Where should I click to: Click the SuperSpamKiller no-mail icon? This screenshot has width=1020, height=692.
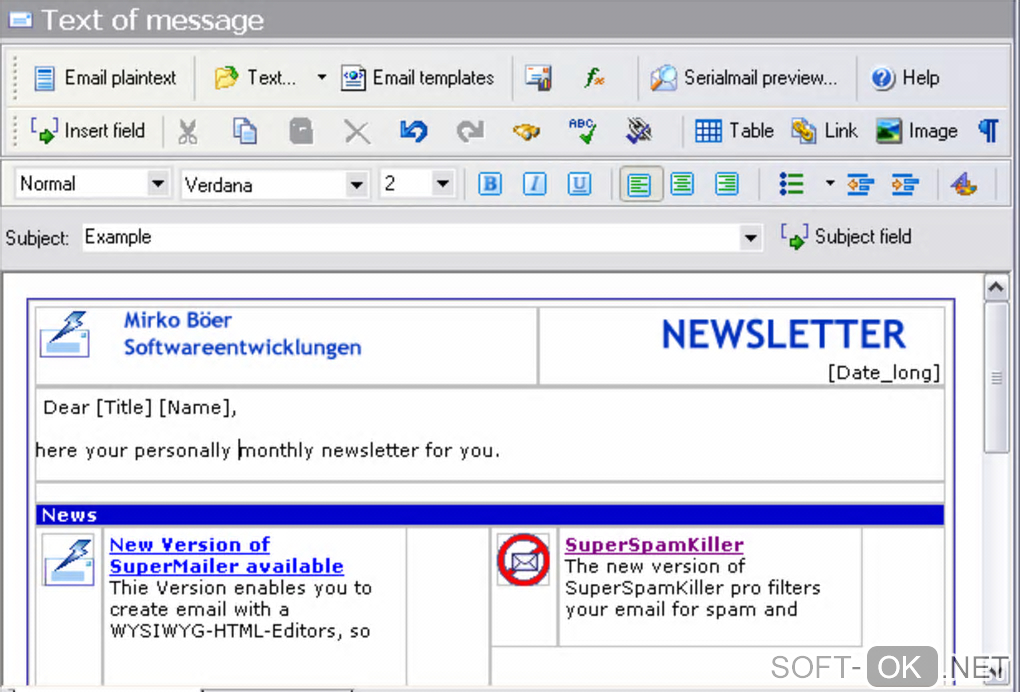[x=524, y=559]
